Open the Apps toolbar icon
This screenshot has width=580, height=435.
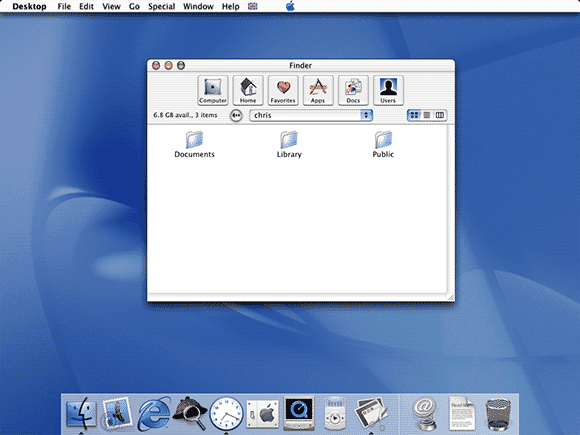pyautogui.click(x=318, y=90)
